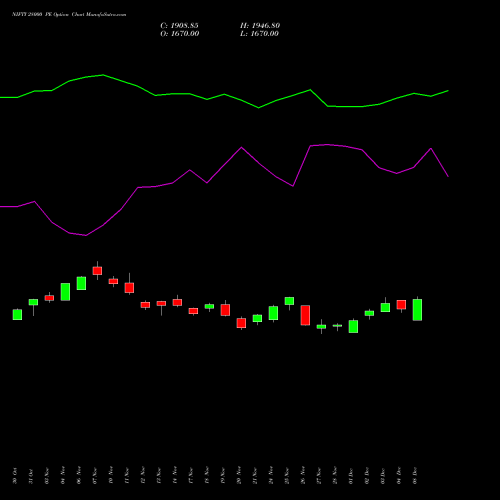Screen dimensions: 500x500
Task: Select the green candle for 24 Nov
Action: pyautogui.click(x=273, y=313)
